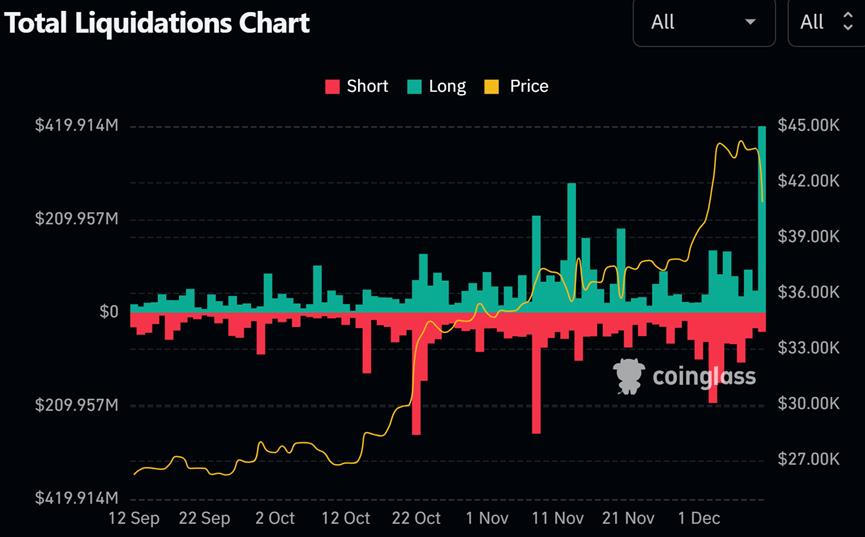Click the up-down stepper arrows on second All selector
Screen dimensions: 865x537
point(848,22)
